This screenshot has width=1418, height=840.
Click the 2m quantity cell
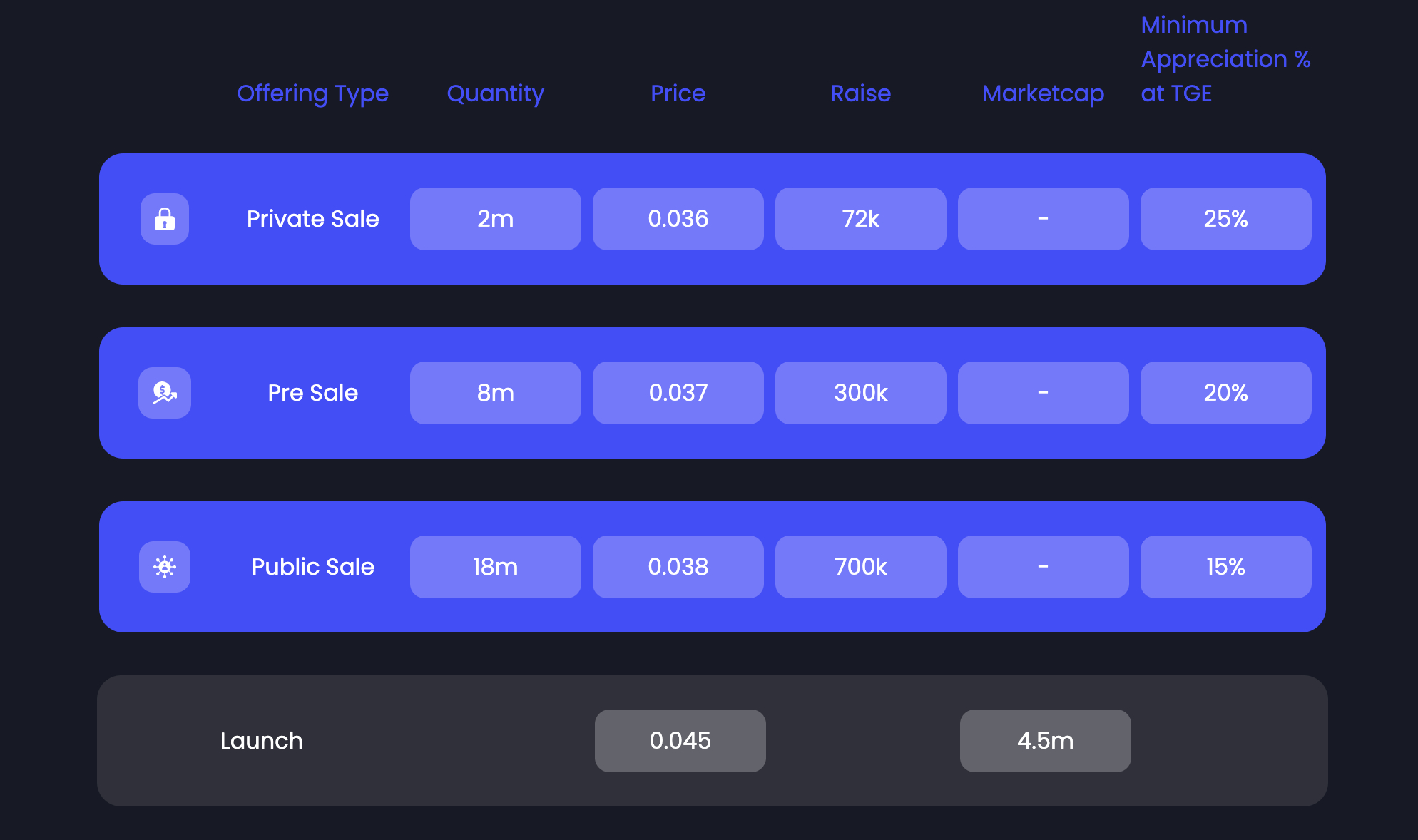pos(495,219)
